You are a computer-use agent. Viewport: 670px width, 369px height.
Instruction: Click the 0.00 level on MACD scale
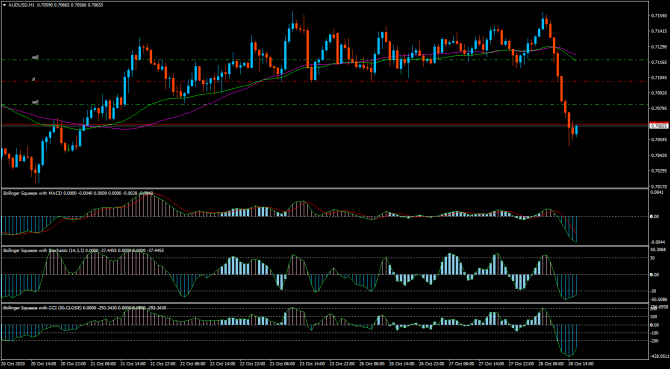tap(654, 217)
